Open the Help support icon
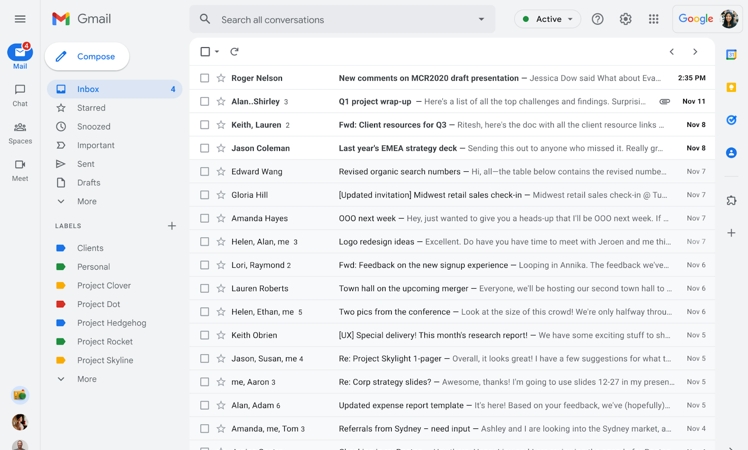 coord(597,19)
